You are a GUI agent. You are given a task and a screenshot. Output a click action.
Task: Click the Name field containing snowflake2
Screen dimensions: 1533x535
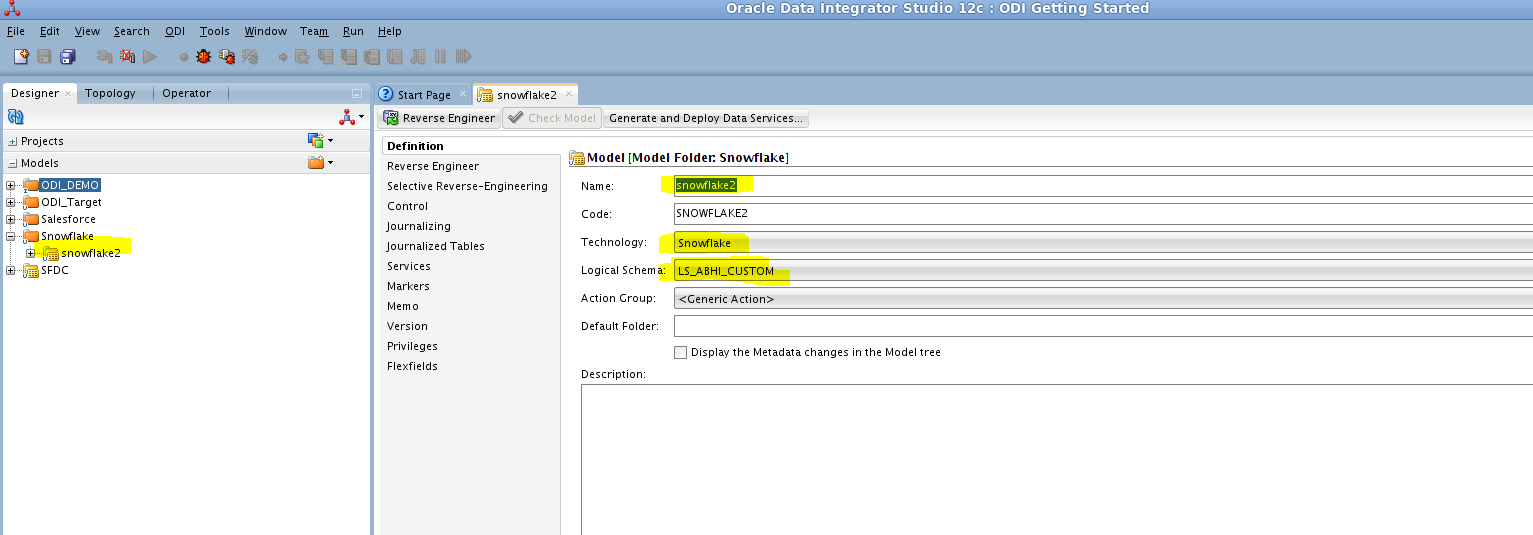pyautogui.click(x=1103, y=186)
